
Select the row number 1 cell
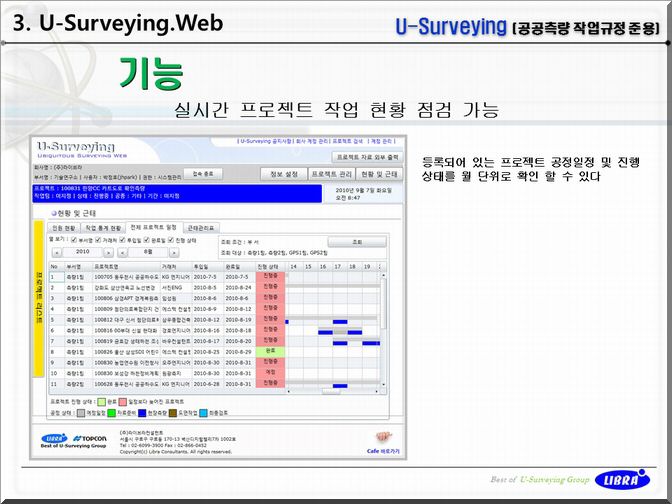pyautogui.click(x=57, y=277)
